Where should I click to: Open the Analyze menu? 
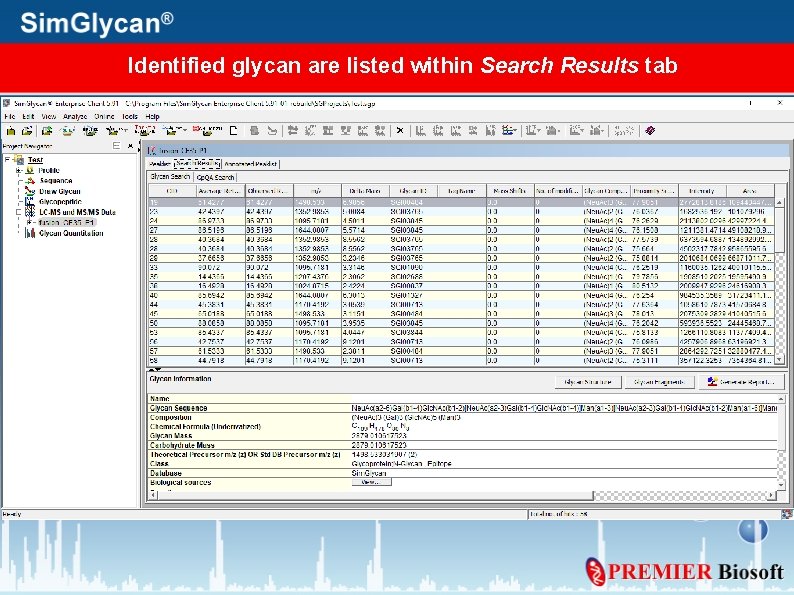[x=75, y=116]
